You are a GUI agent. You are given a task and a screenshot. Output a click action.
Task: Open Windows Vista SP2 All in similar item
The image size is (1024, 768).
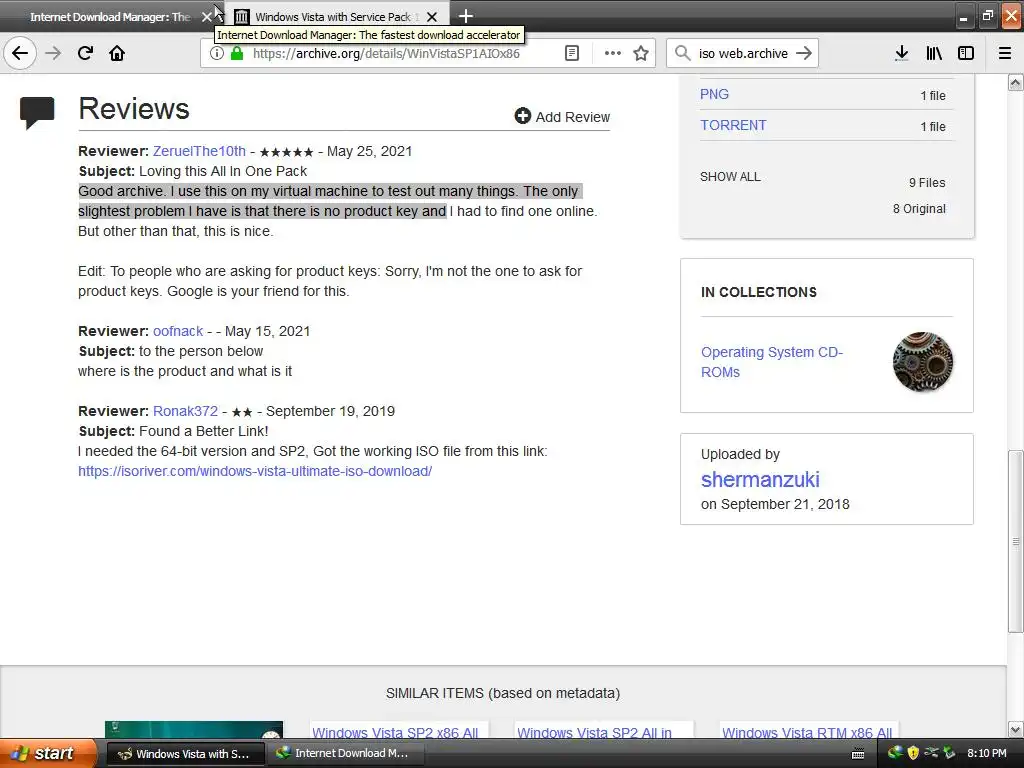594,733
